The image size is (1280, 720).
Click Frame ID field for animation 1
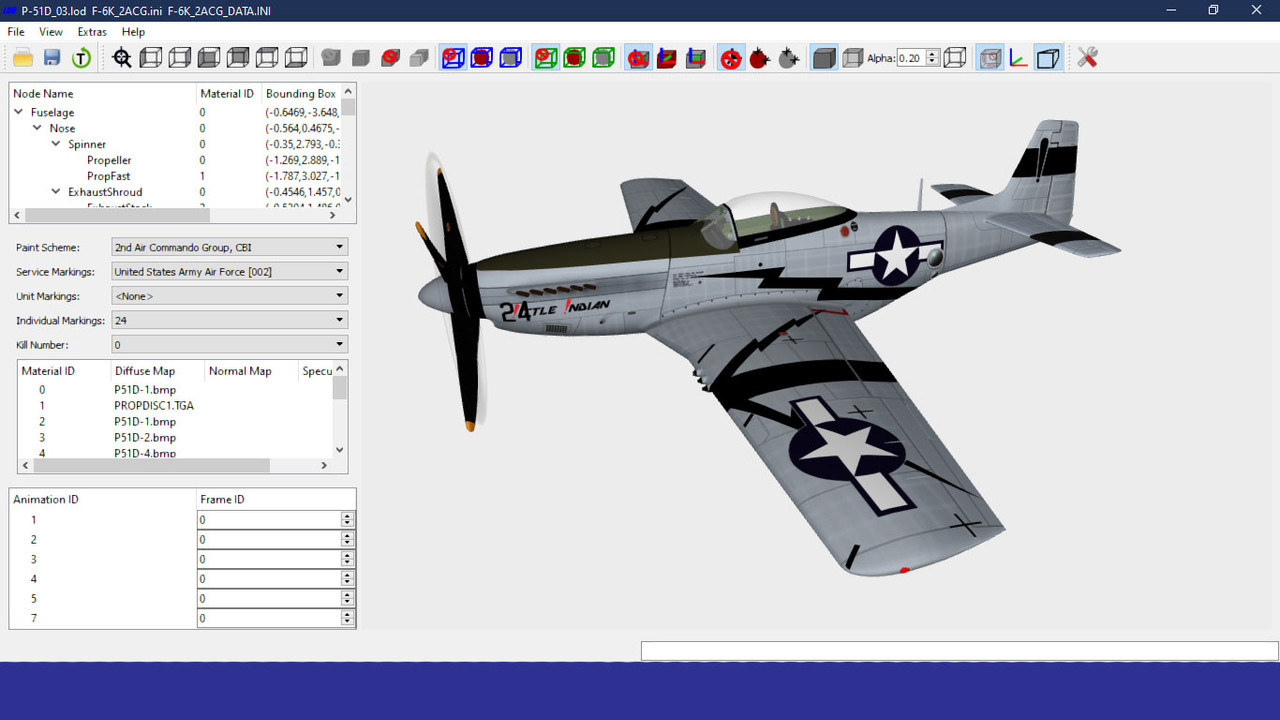pos(269,520)
